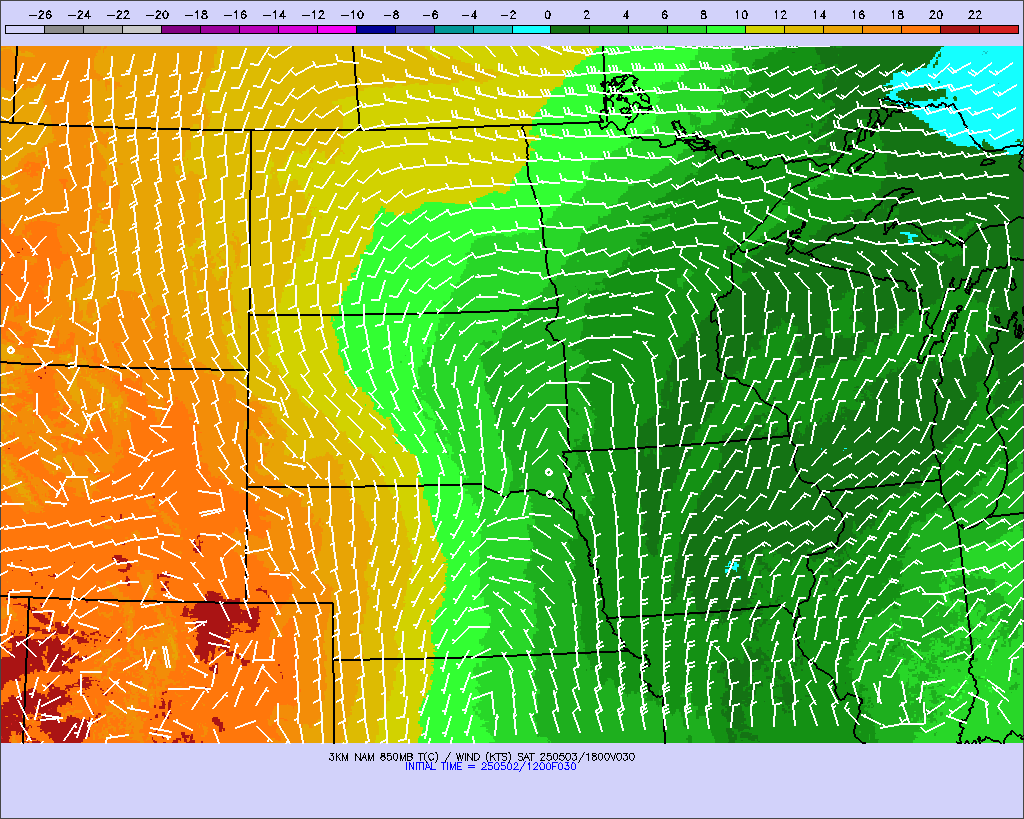Image resolution: width=1024 pixels, height=819 pixels.
Task: Click the "-10" legend label
Action: (352, 14)
